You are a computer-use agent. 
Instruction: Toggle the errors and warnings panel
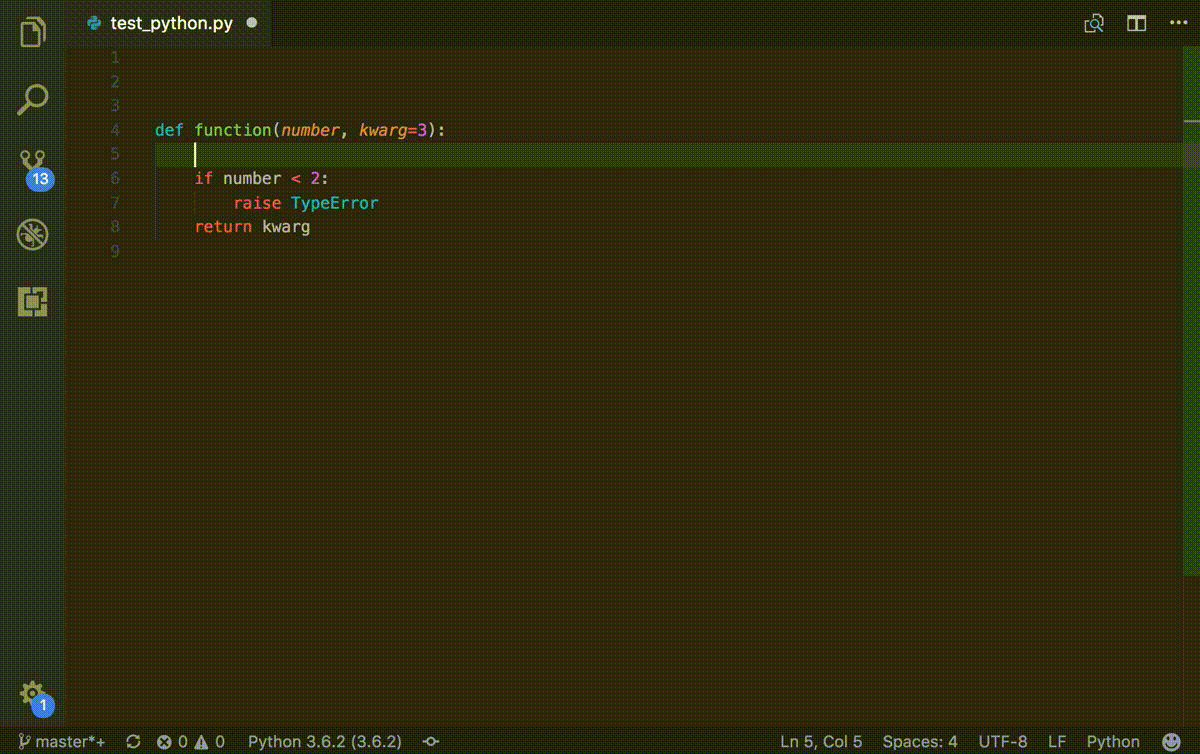[x=185, y=741]
